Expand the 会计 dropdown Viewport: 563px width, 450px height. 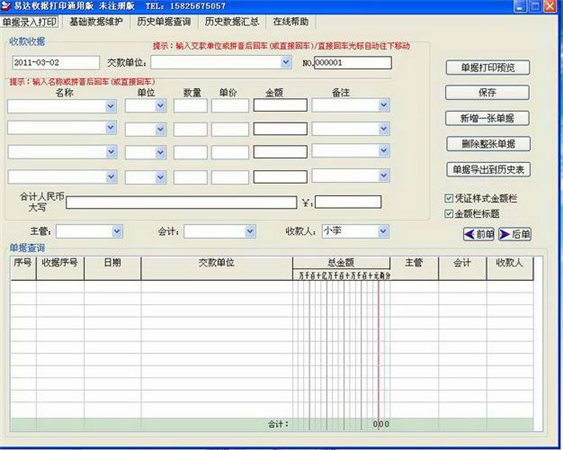coord(250,232)
